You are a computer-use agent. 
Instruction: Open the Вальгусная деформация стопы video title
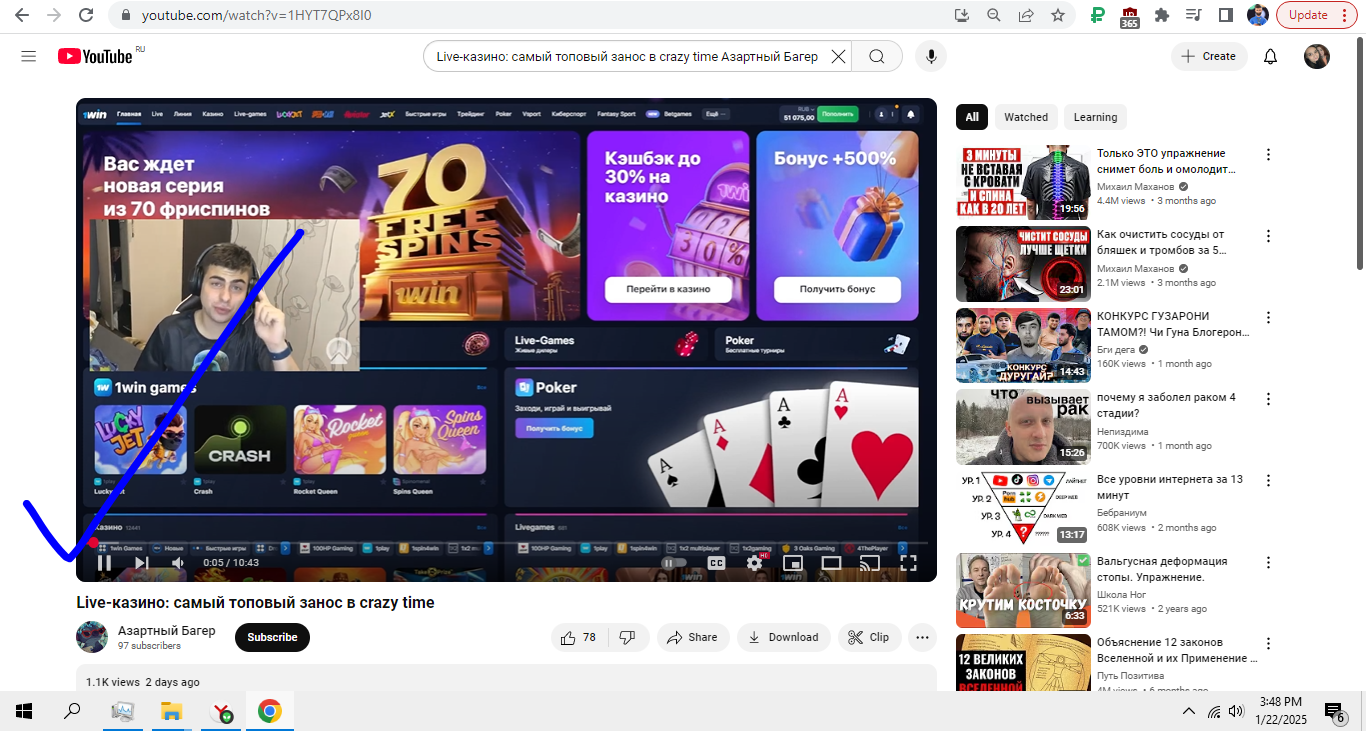click(x=1164, y=569)
